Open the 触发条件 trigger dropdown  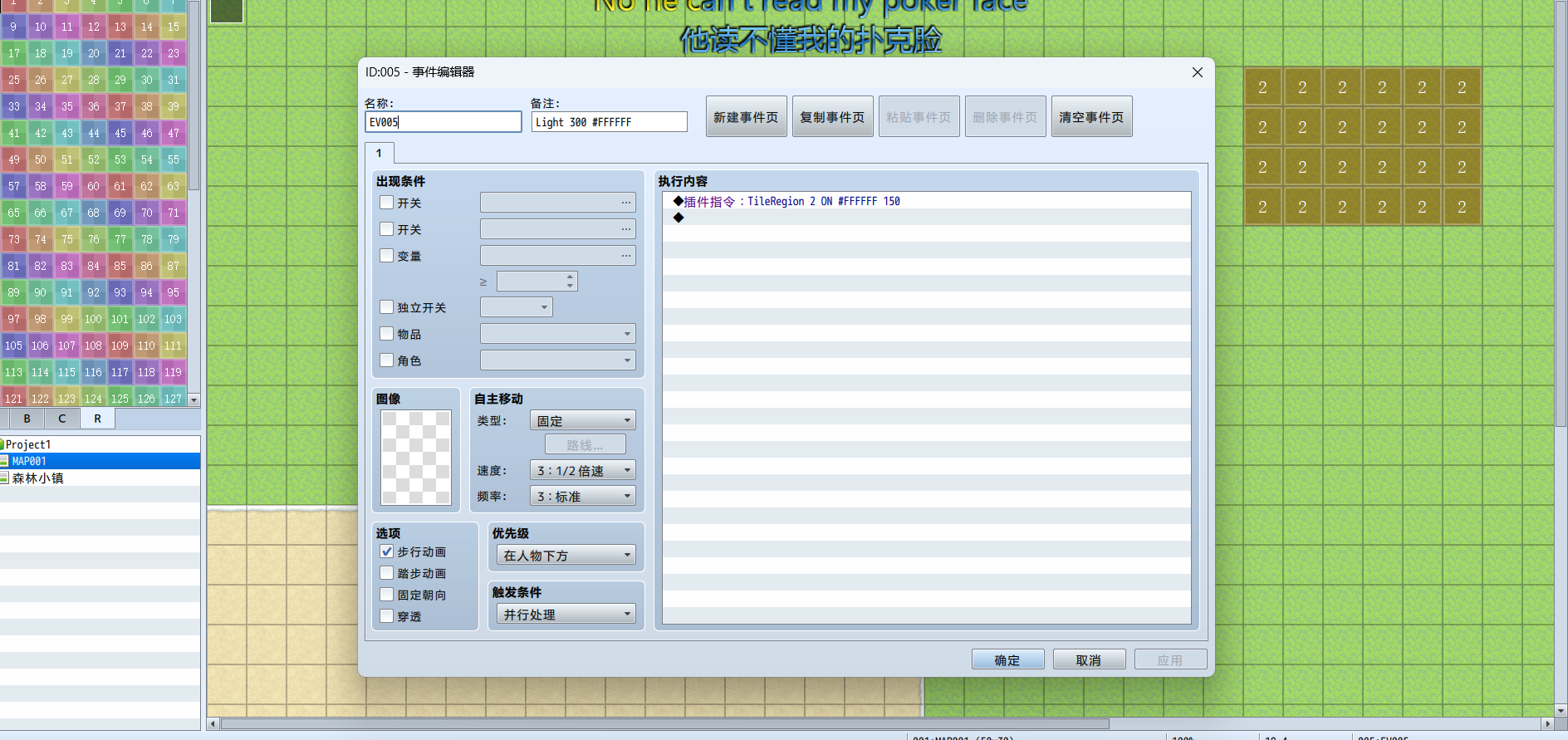pyautogui.click(x=566, y=614)
